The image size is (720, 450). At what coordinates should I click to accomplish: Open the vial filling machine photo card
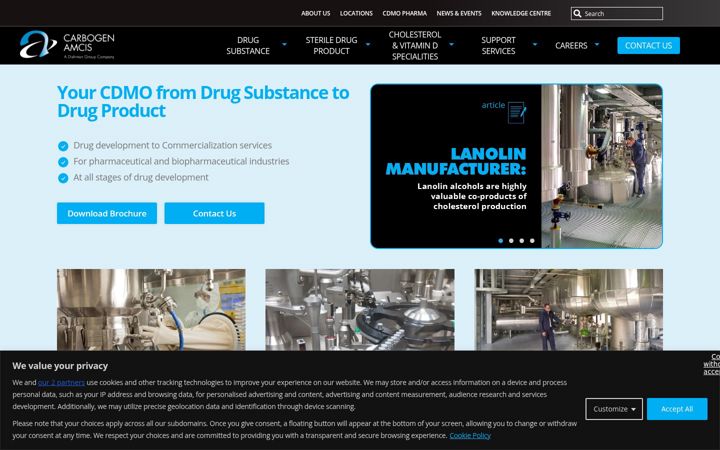[360, 310]
